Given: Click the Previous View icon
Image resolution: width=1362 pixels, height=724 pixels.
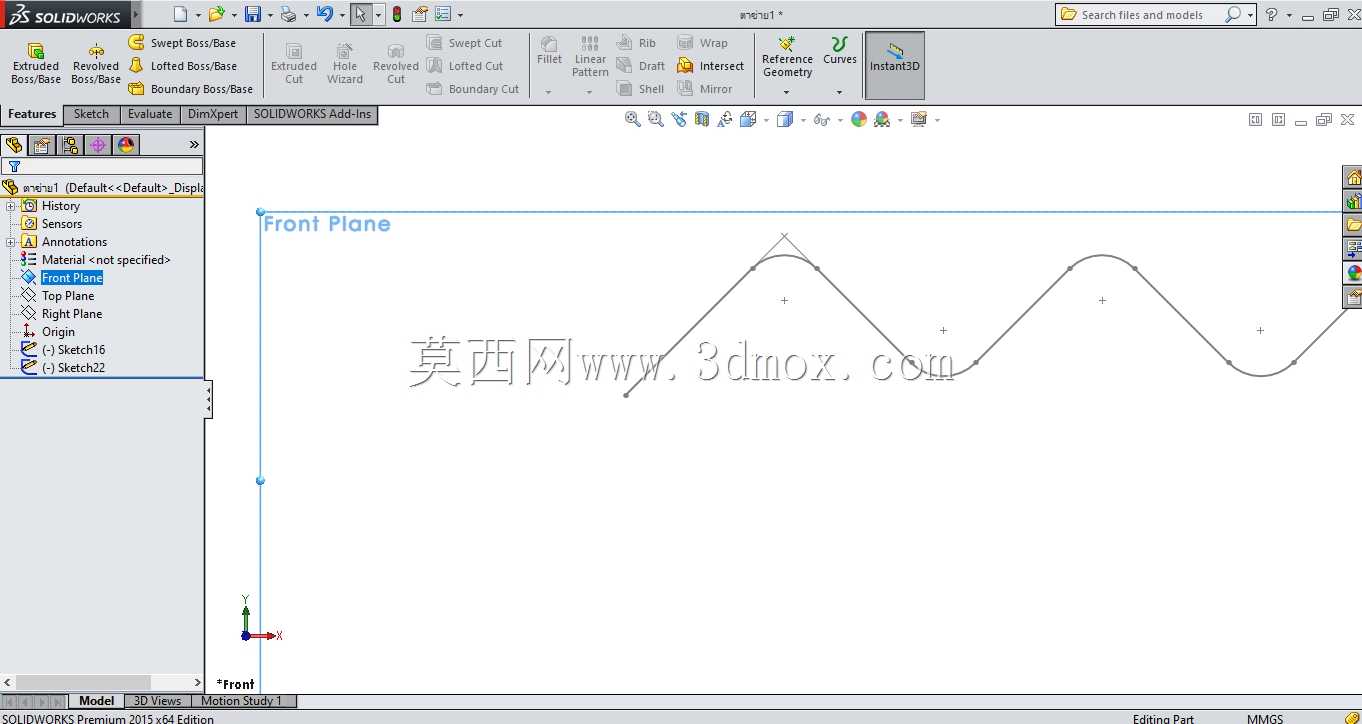Looking at the screenshot, I should (x=679, y=119).
